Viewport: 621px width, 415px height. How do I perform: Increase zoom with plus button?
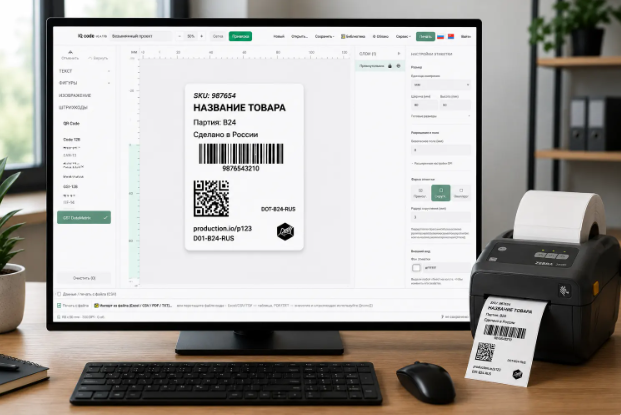tap(202, 36)
